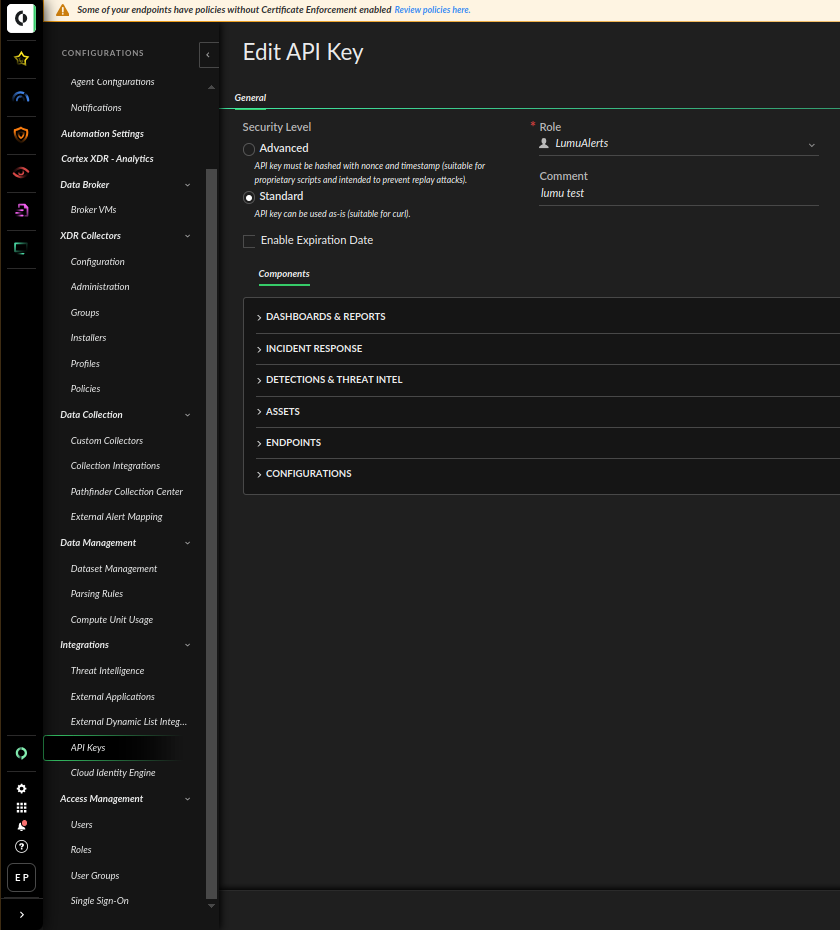The image size is (840, 930).
Task: Open the apps grid icon
Action: (21, 807)
